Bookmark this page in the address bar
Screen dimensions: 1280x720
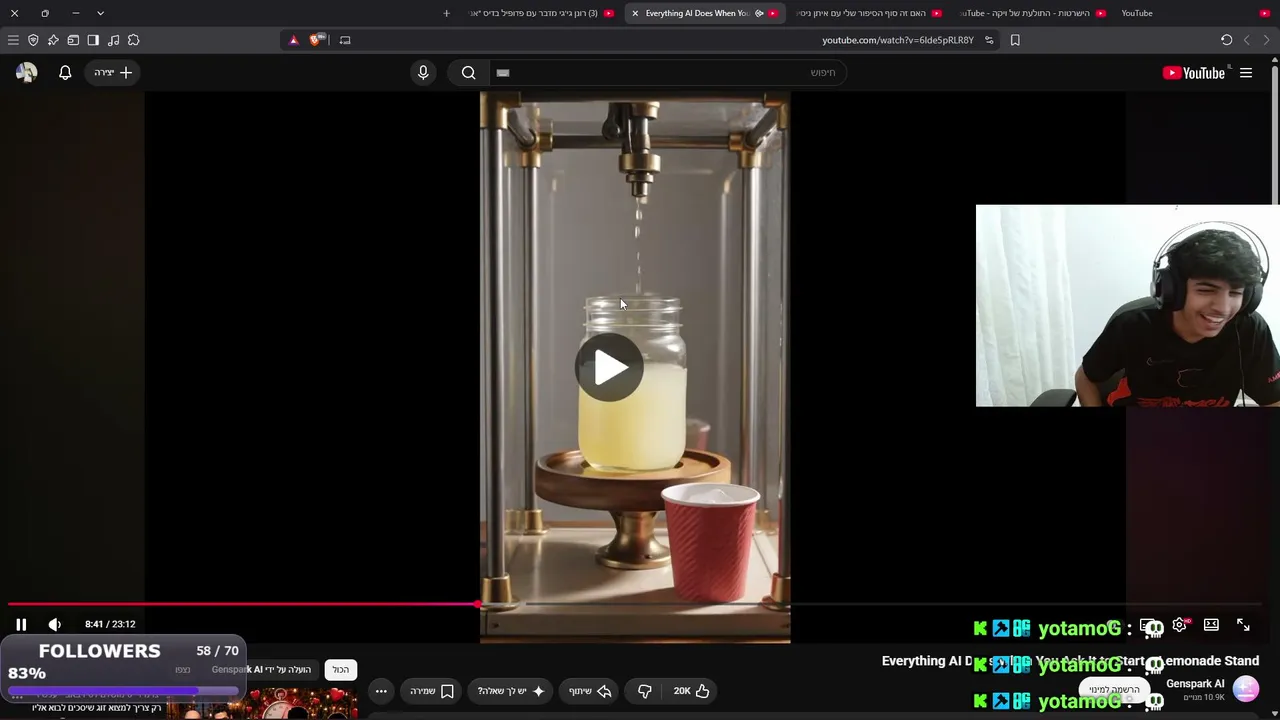(1015, 40)
